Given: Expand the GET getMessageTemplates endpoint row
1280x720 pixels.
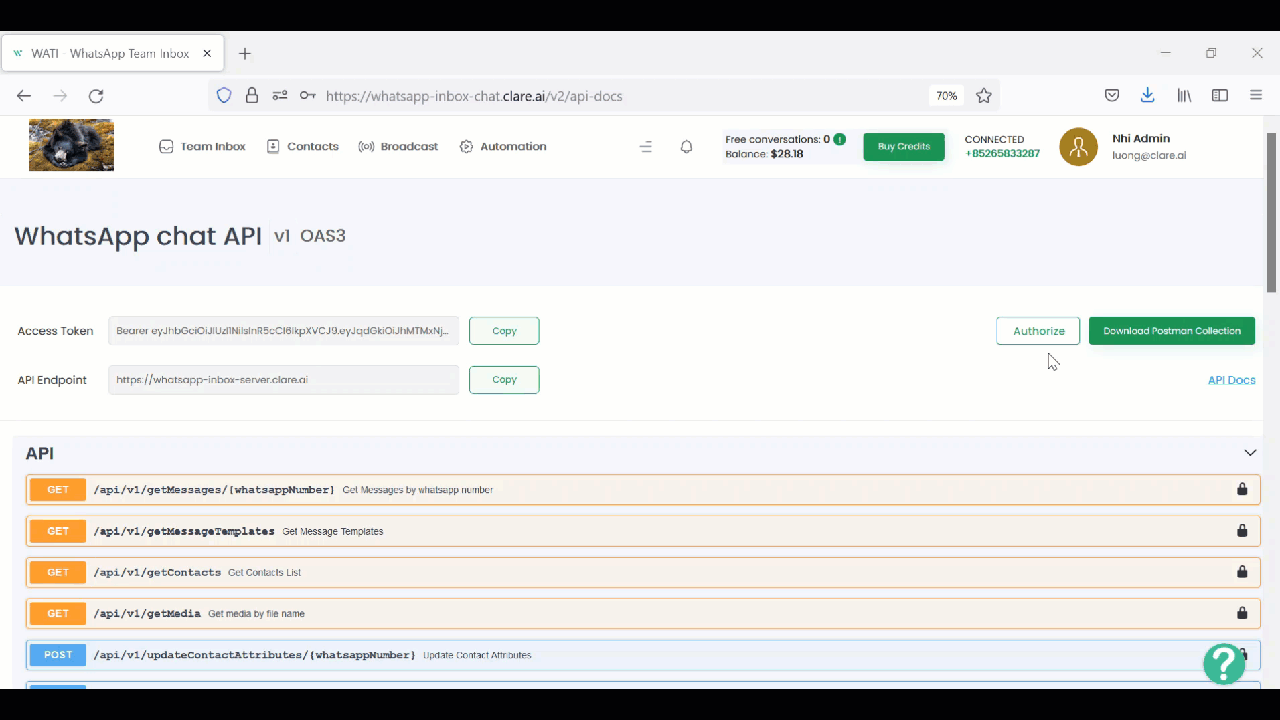Looking at the screenshot, I should 643,531.
